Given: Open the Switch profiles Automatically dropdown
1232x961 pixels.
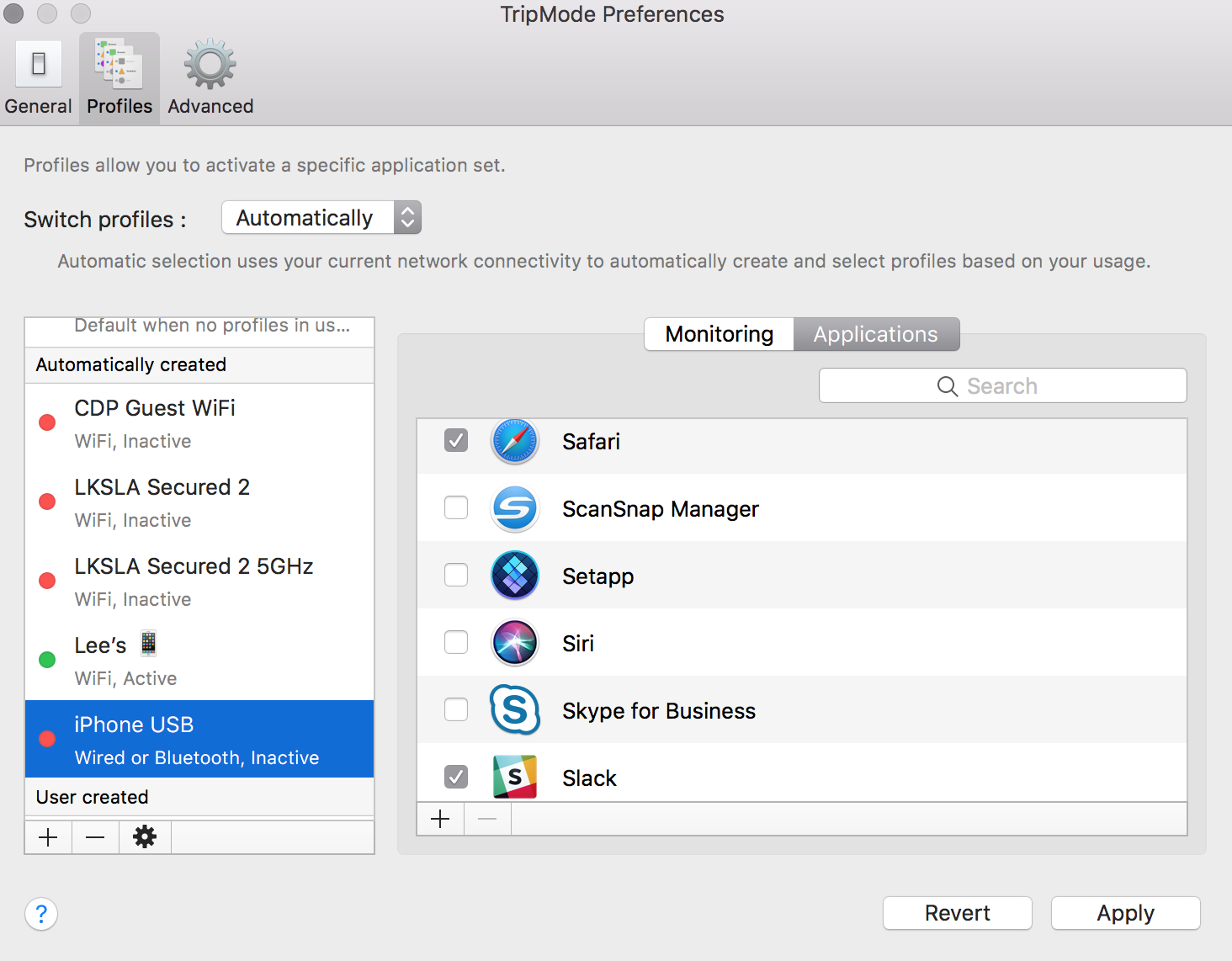Looking at the screenshot, I should [x=321, y=218].
